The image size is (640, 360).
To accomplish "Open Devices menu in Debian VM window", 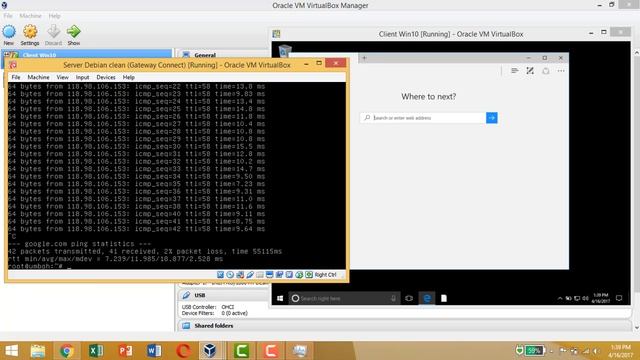I will (x=106, y=77).
